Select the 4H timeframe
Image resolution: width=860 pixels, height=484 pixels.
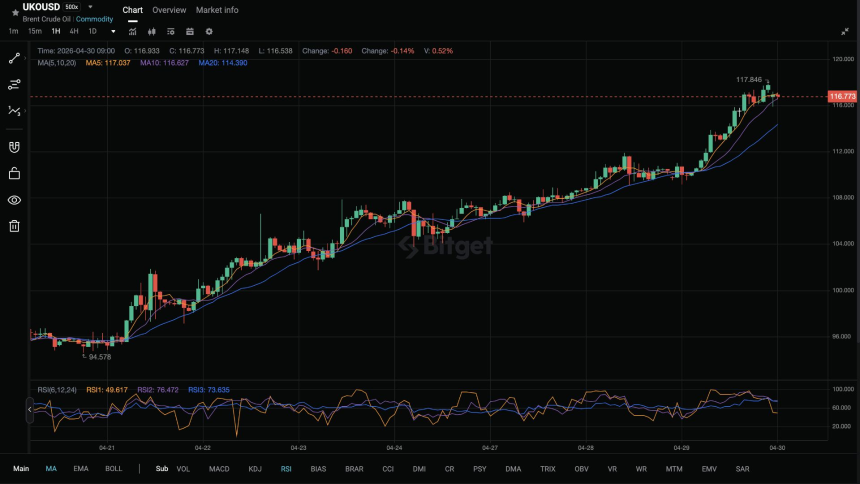point(73,31)
